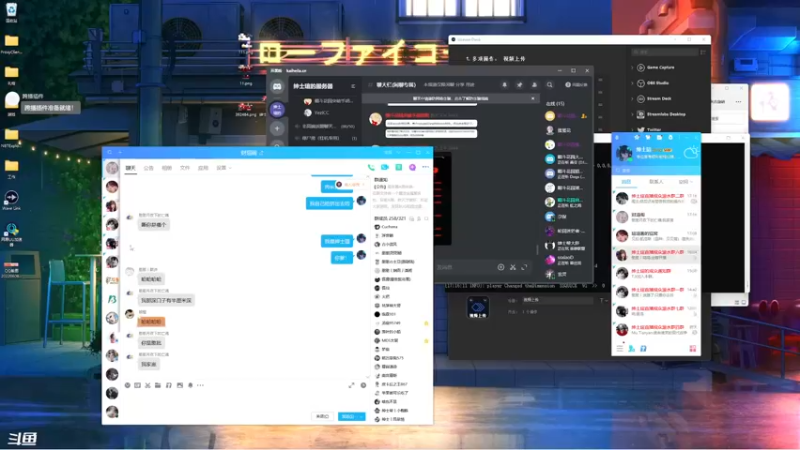The width and height of the screenshot is (800, 450).
Task: Select the contacts tab in QQ main panel
Action: tap(656, 182)
